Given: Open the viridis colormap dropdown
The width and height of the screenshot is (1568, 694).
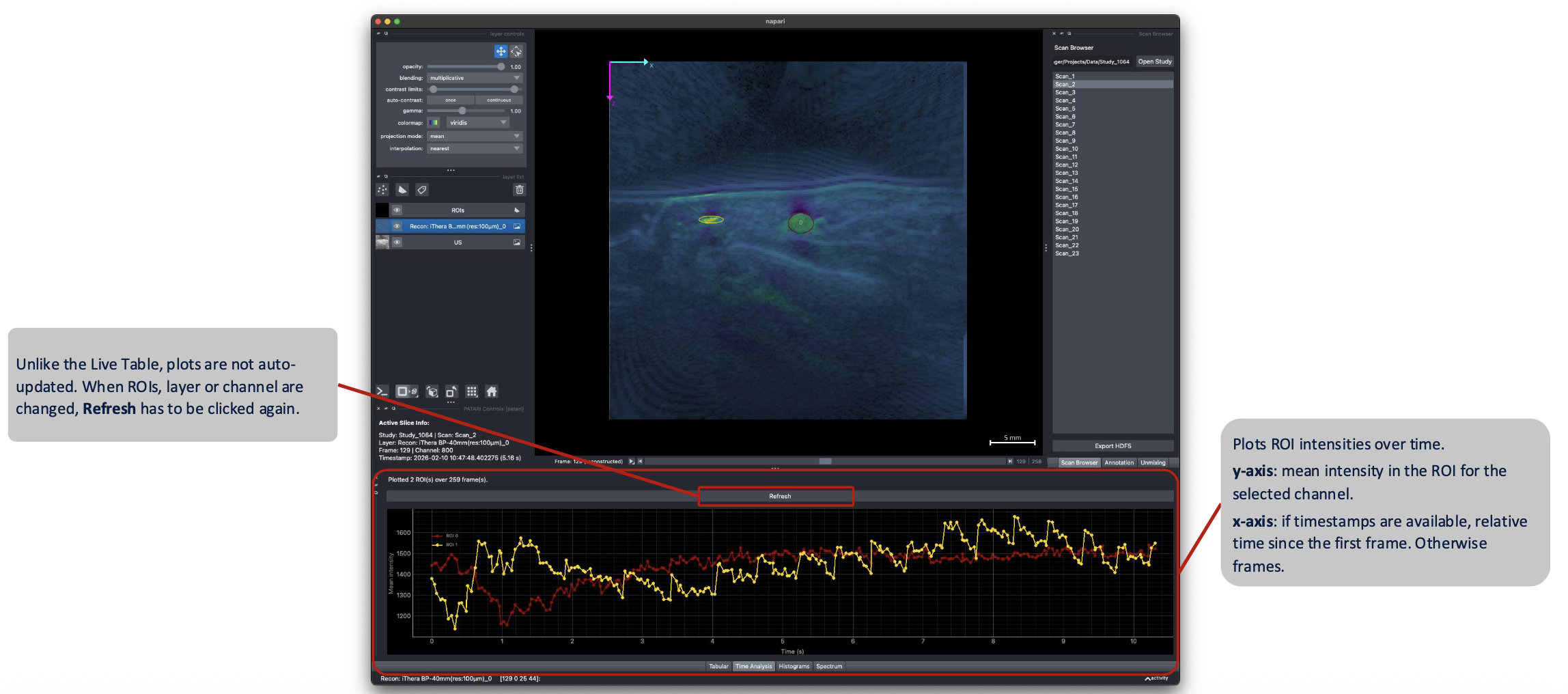Looking at the screenshot, I should 477,123.
